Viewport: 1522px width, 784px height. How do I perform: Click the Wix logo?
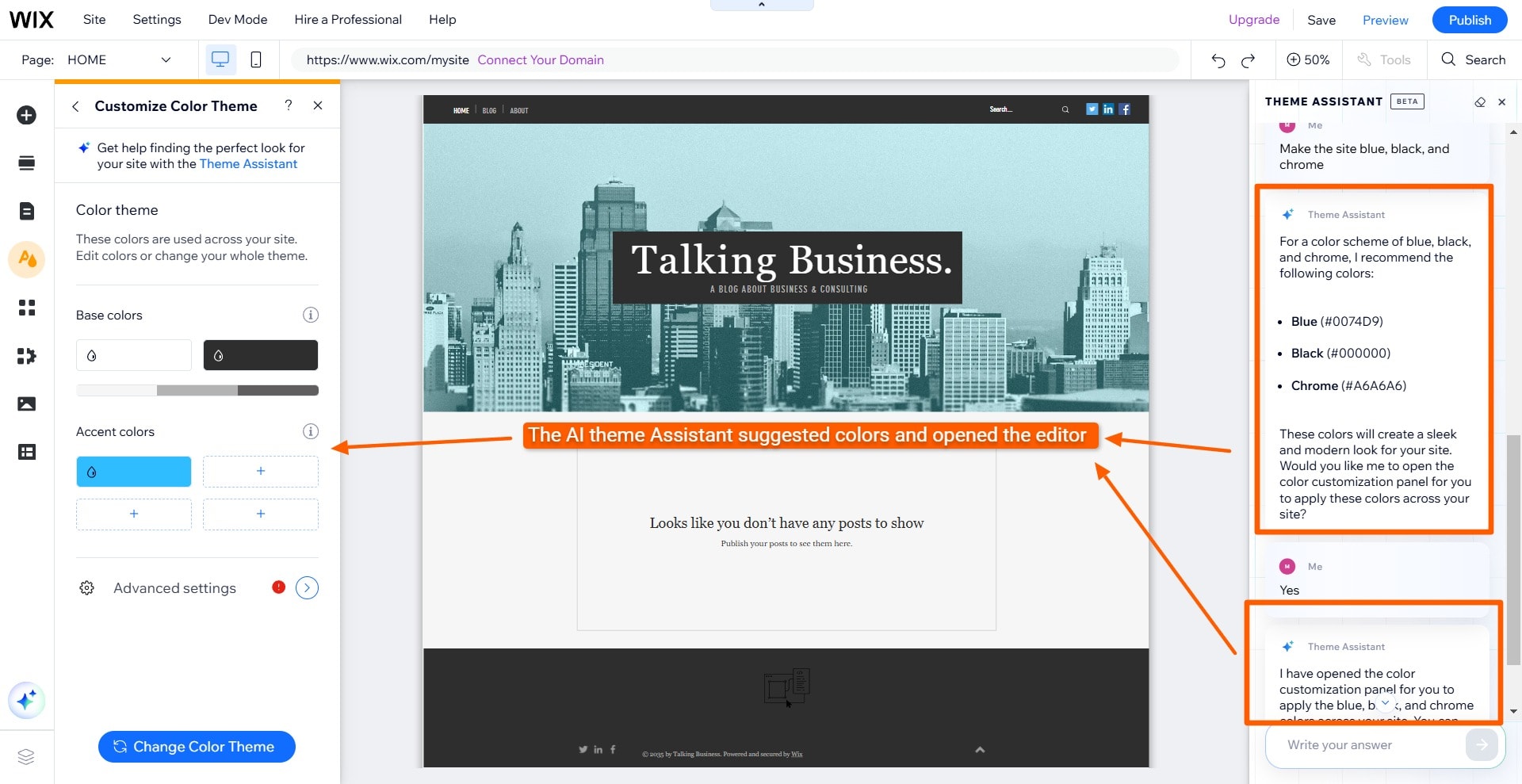(x=32, y=20)
